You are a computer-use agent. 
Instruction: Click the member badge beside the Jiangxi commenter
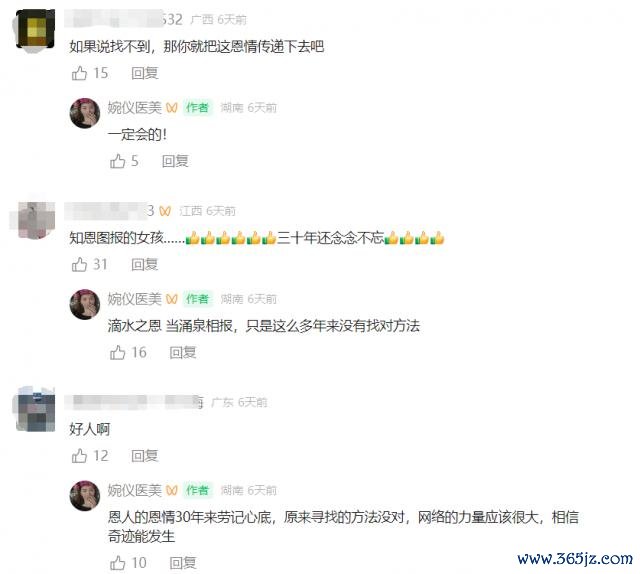[x=165, y=211]
